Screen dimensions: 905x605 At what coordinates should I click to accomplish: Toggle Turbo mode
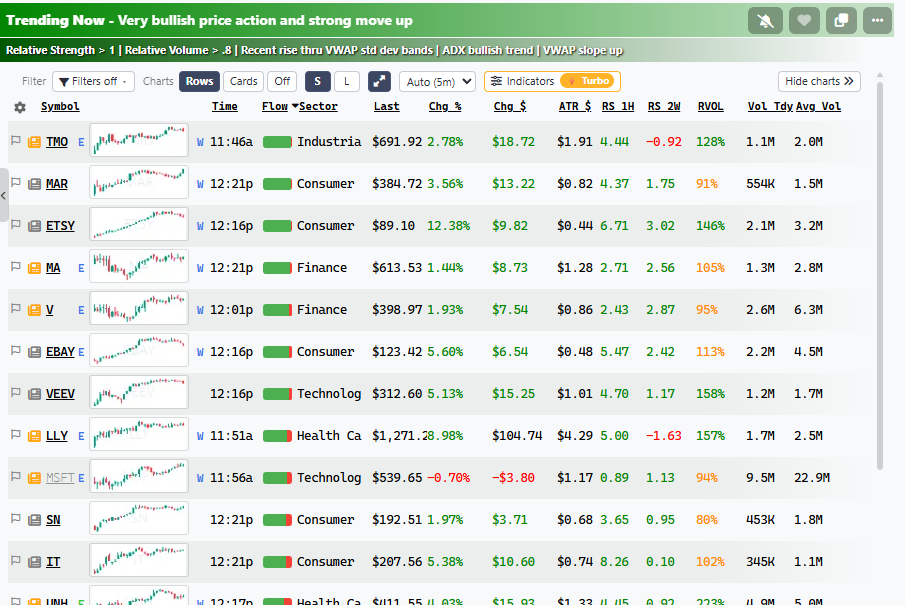coord(589,81)
